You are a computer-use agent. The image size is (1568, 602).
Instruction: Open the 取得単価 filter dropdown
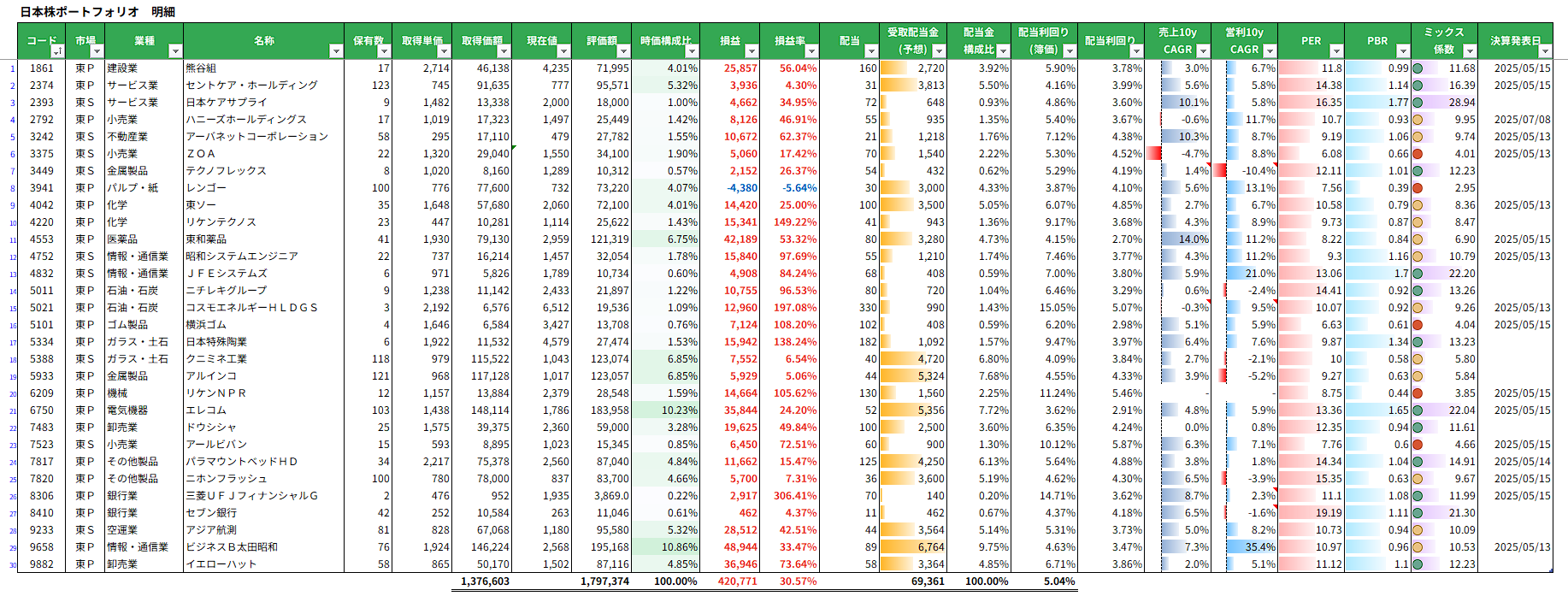tap(443, 51)
